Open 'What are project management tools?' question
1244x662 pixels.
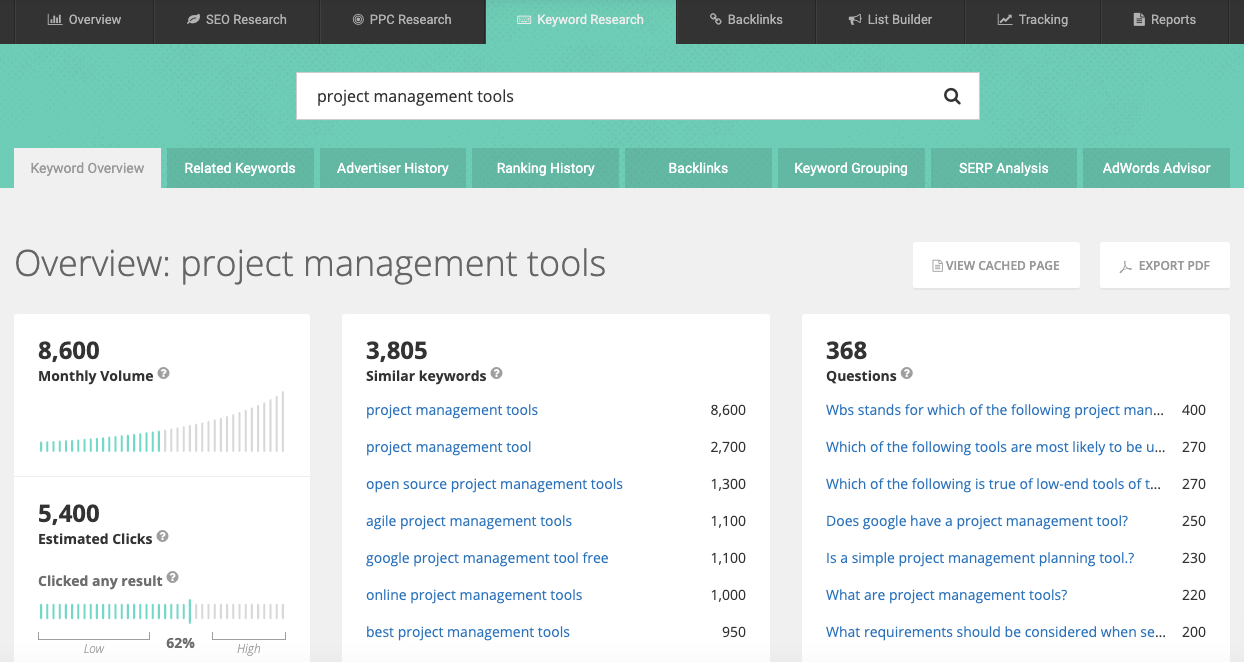947,595
